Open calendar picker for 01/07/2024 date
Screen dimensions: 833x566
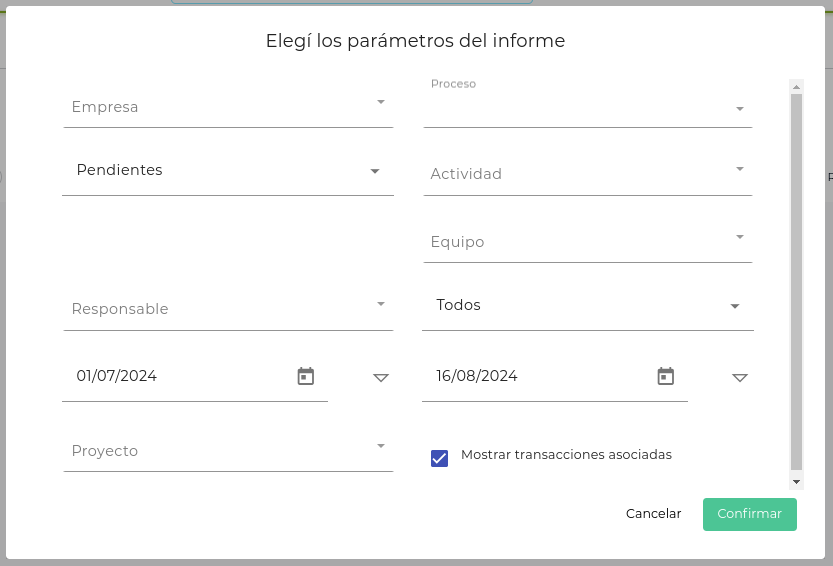(x=306, y=376)
